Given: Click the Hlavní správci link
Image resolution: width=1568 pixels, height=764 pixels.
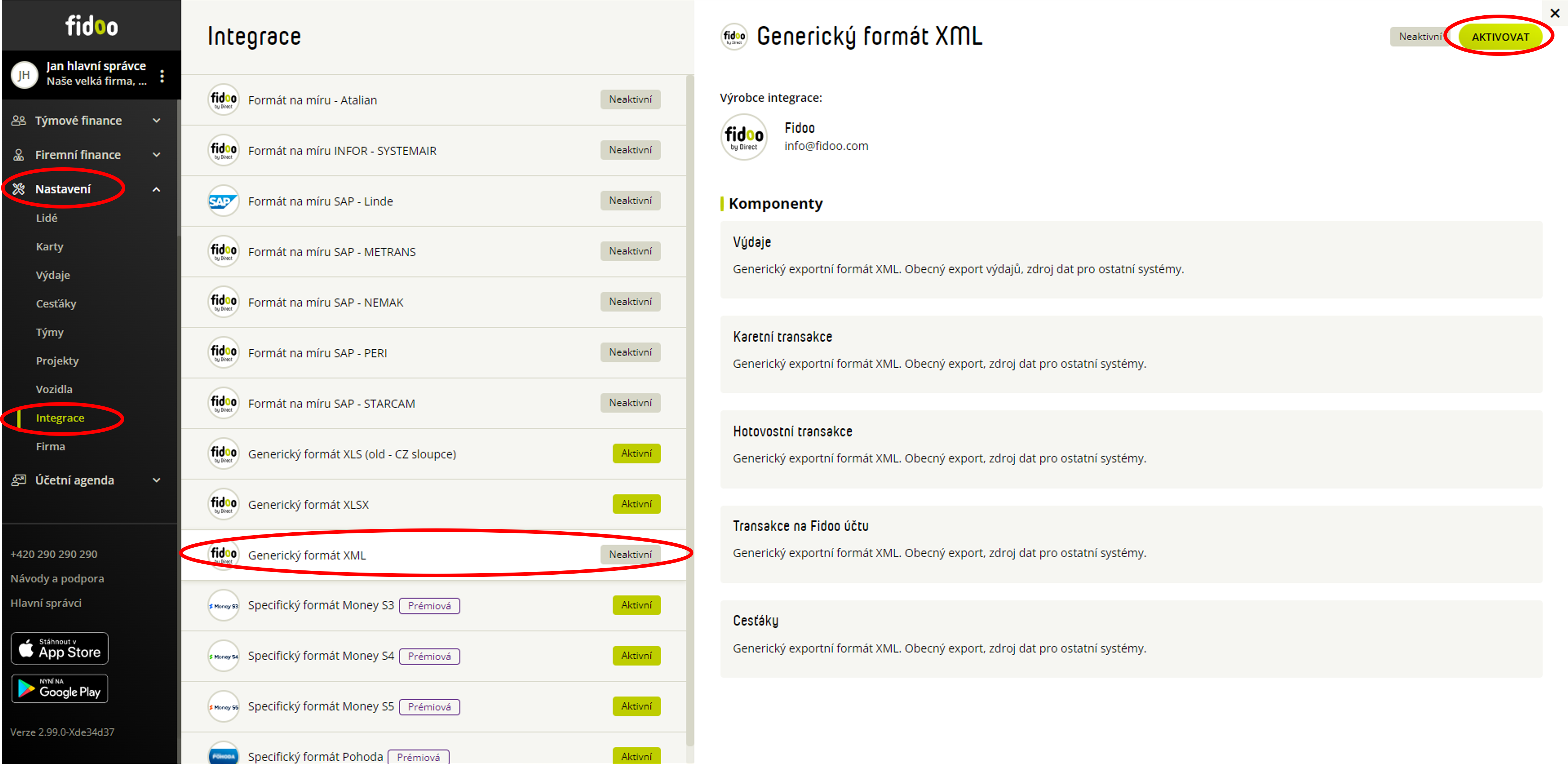Looking at the screenshot, I should [46, 603].
